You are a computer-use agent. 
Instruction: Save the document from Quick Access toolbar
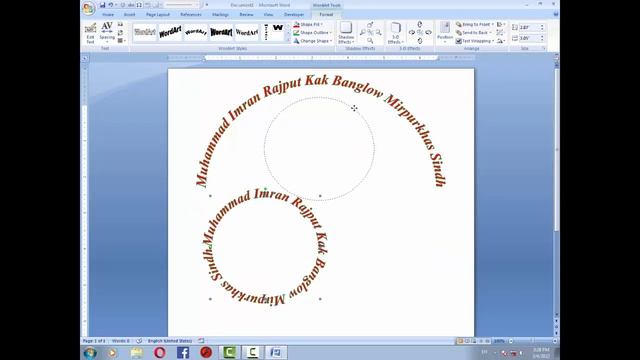102,5
